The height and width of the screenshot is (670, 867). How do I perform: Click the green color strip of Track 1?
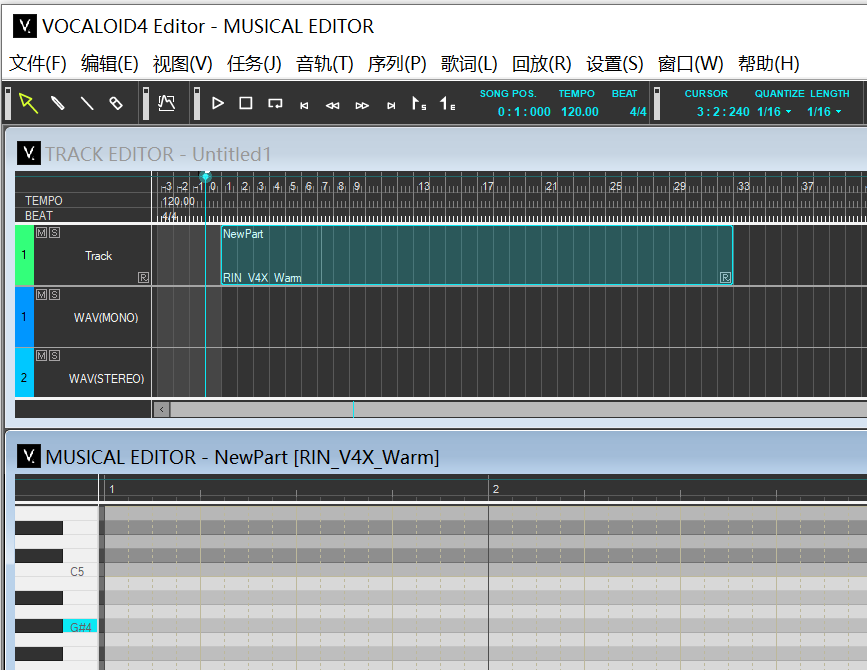24,255
